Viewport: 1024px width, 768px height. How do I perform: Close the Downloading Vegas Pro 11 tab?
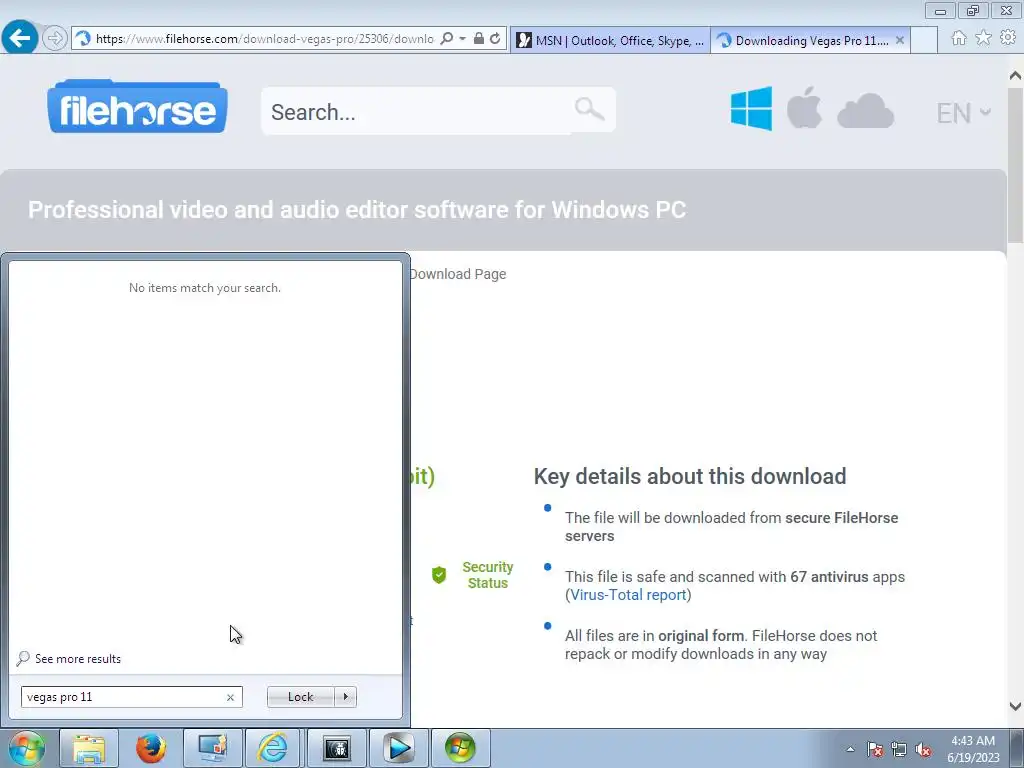[900, 40]
